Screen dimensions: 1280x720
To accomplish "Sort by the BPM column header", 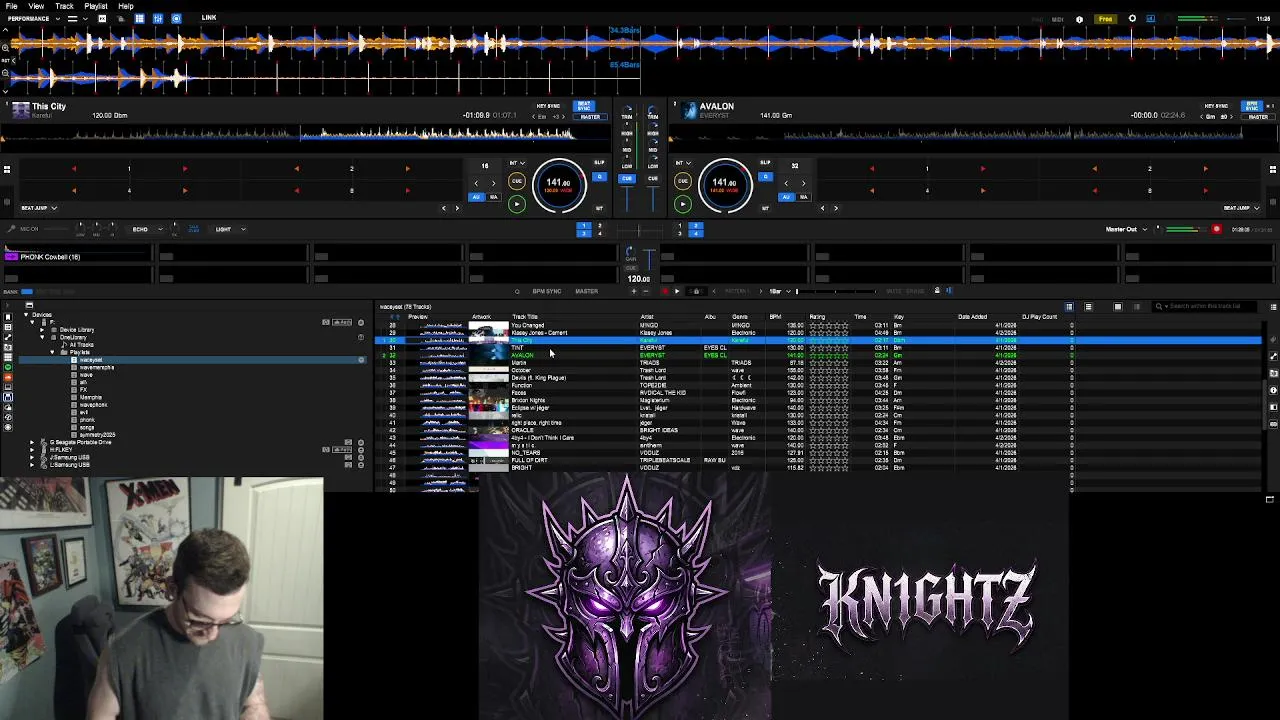I will click(775, 317).
